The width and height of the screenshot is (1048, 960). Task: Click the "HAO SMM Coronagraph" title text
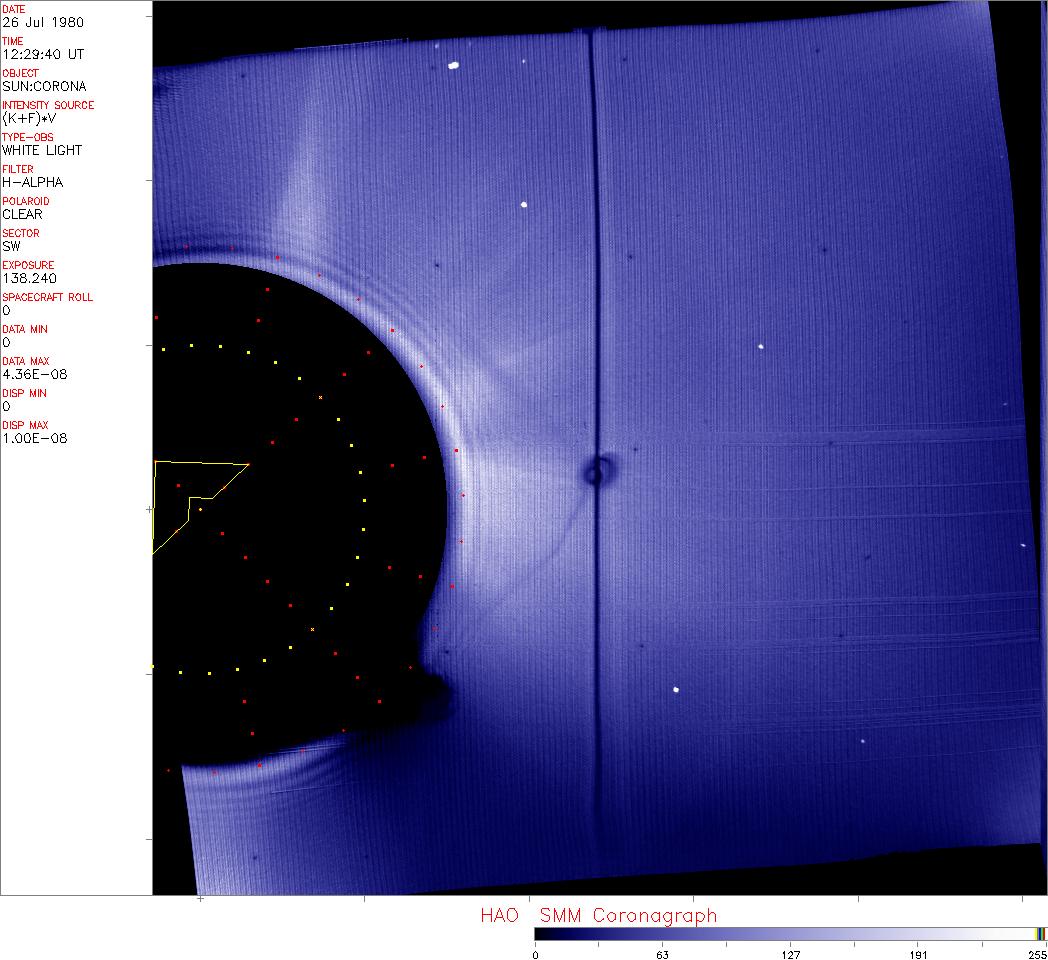(x=598, y=915)
